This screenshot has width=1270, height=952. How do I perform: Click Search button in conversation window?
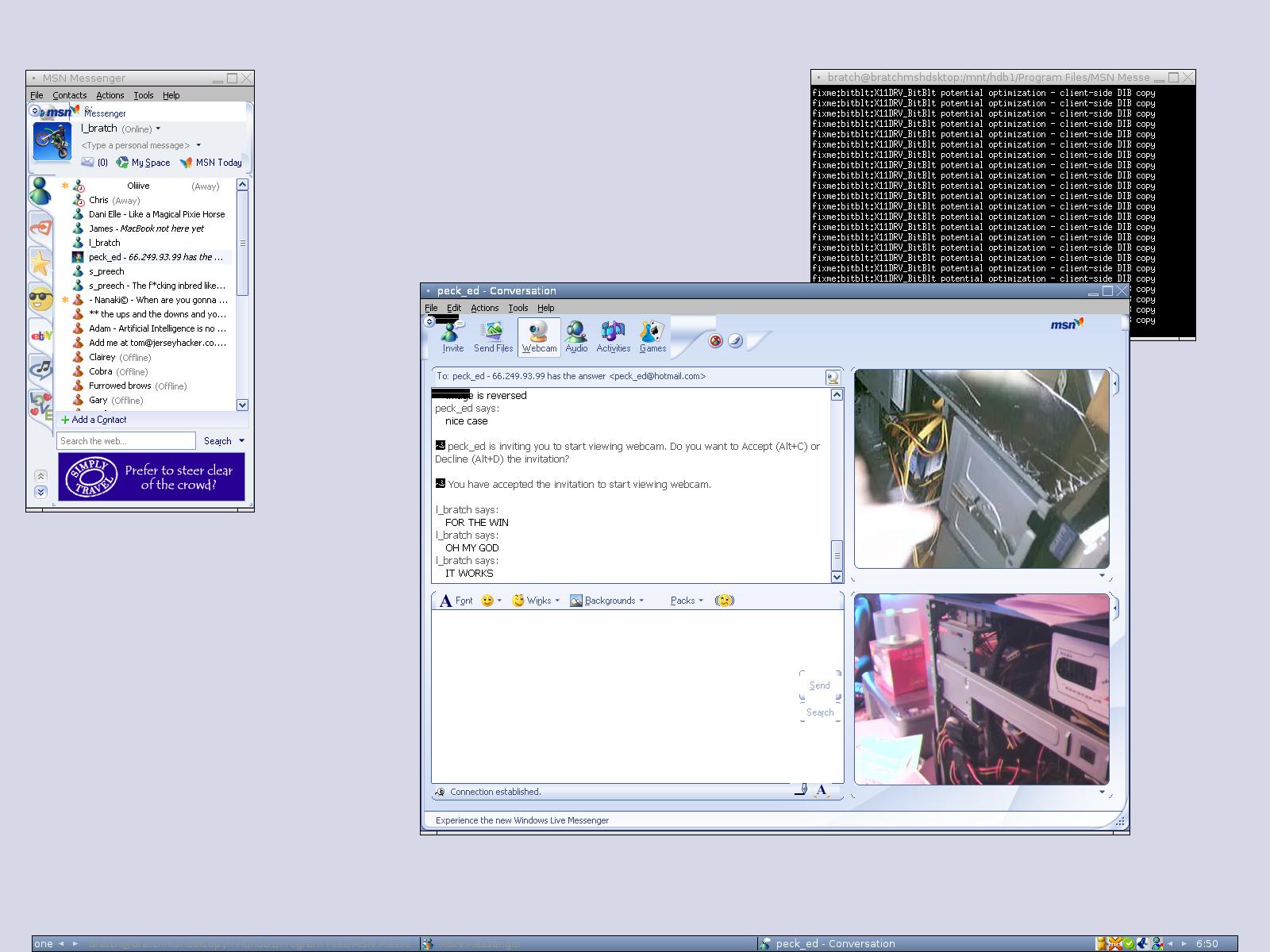coord(820,712)
